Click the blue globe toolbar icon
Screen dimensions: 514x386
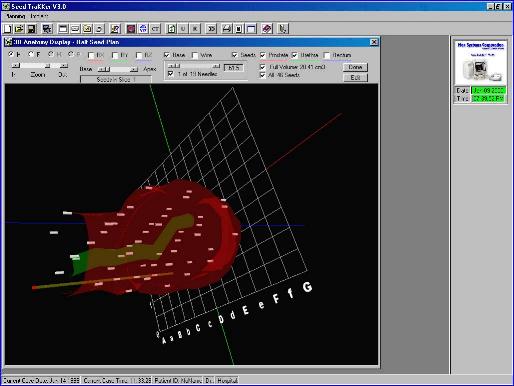(x=143, y=29)
